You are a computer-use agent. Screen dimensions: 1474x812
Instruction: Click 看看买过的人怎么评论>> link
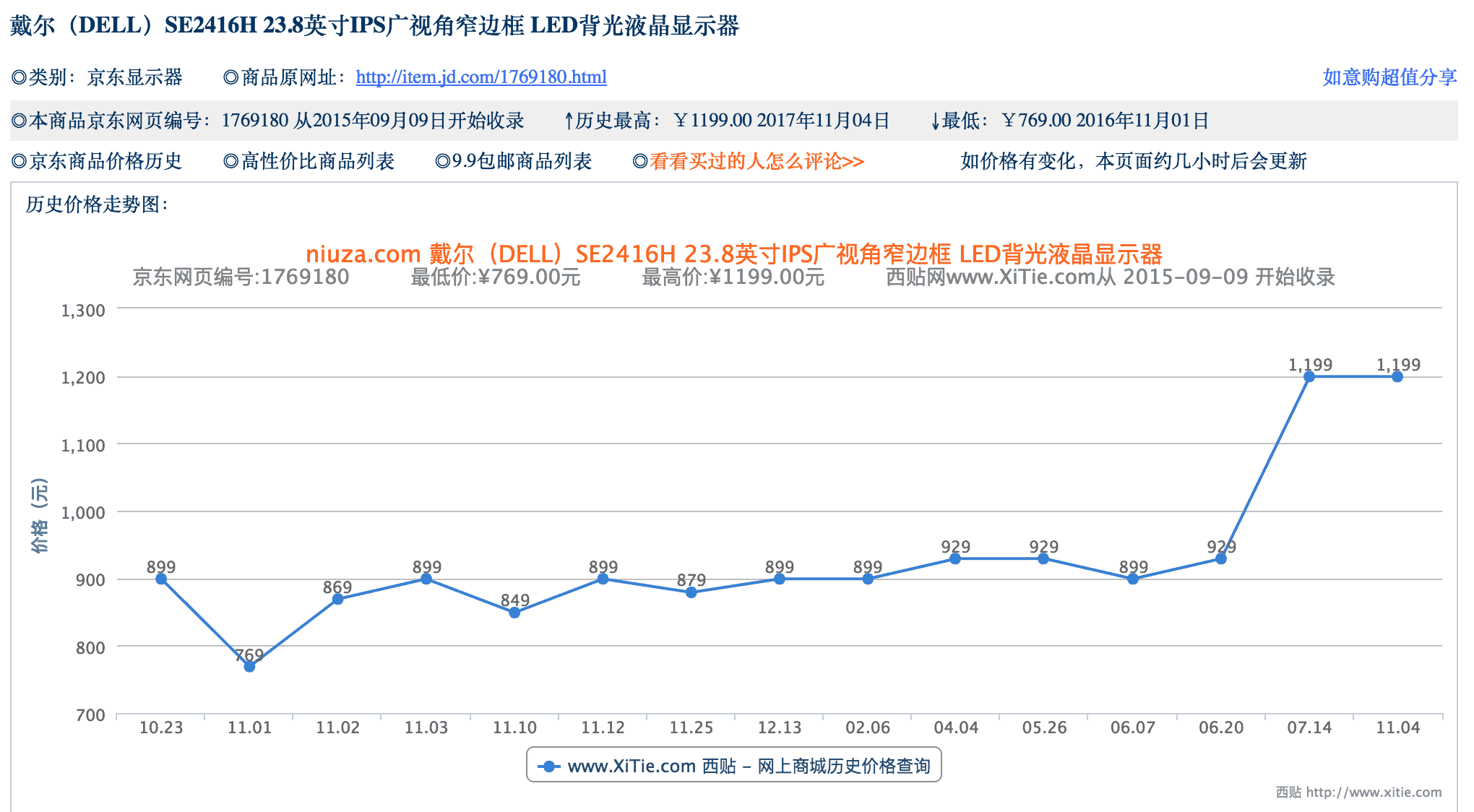757,161
